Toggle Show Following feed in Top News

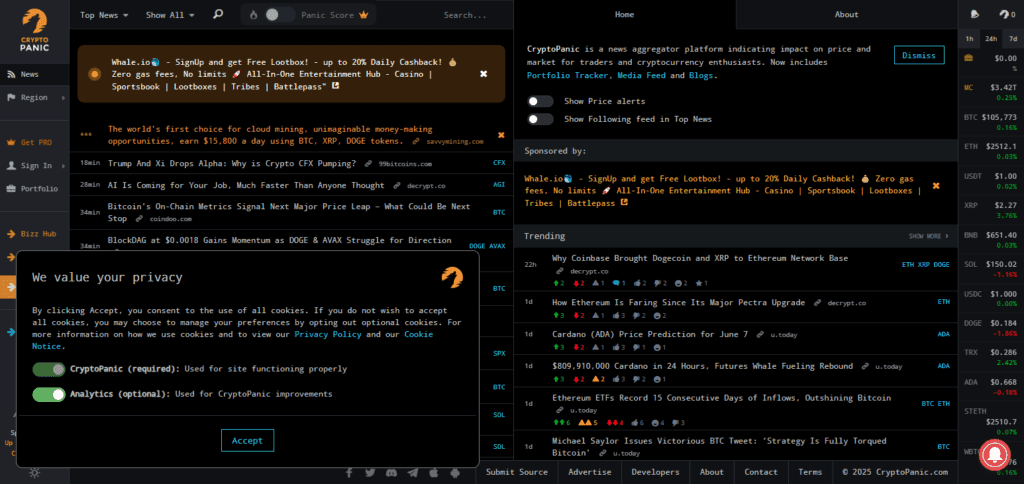(x=540, y=119)
